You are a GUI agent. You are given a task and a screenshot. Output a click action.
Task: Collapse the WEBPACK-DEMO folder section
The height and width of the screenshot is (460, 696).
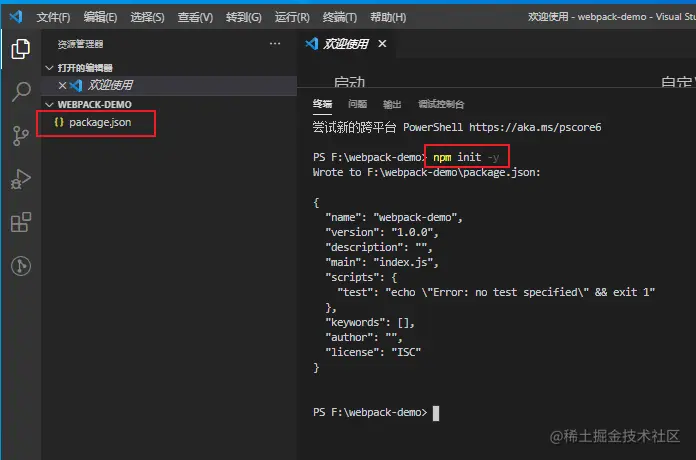[49, 105]
